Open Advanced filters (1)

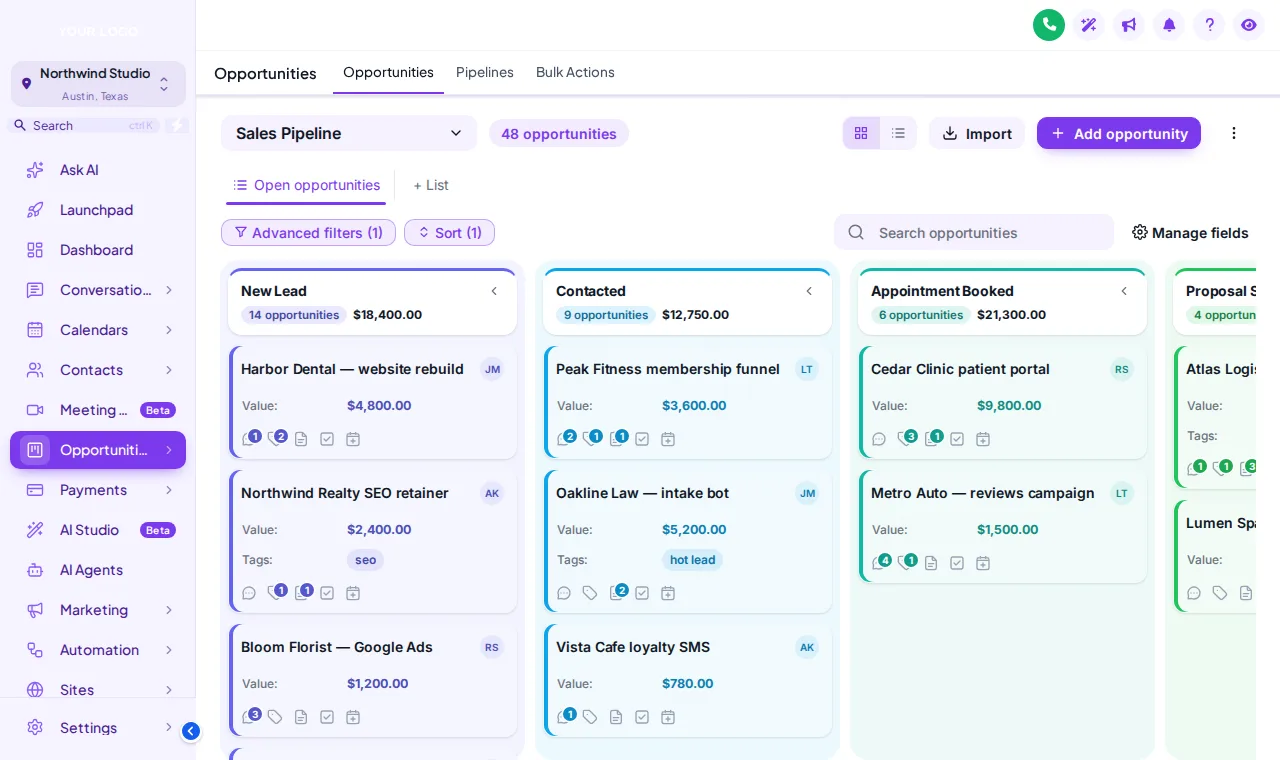click(x=308, y=233)
